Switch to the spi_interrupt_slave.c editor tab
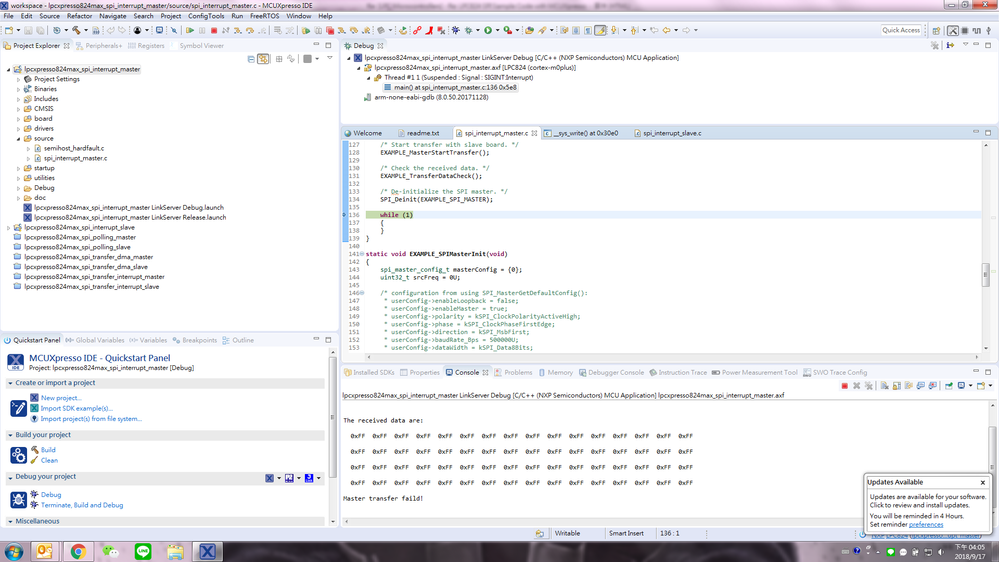 coord(671,133)
